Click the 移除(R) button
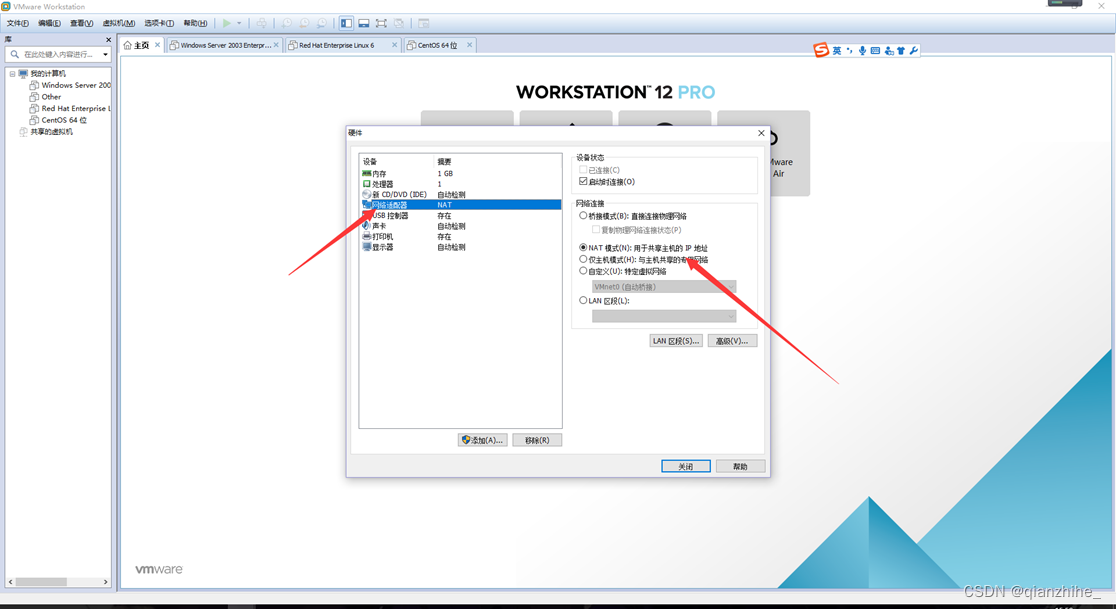 (537, 440)
